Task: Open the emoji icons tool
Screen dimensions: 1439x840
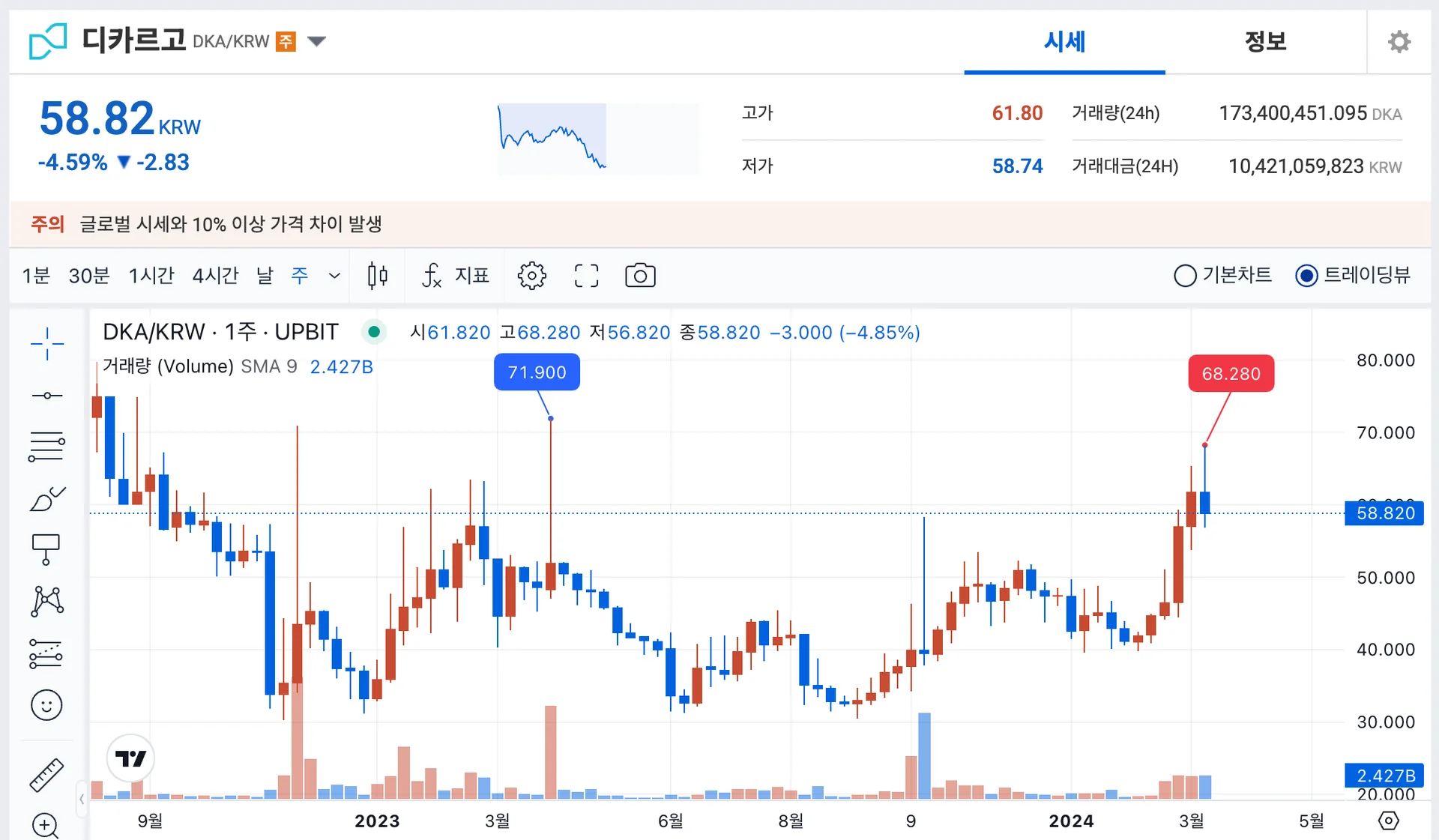Action: pyautogui.click(x=46, y=705)
